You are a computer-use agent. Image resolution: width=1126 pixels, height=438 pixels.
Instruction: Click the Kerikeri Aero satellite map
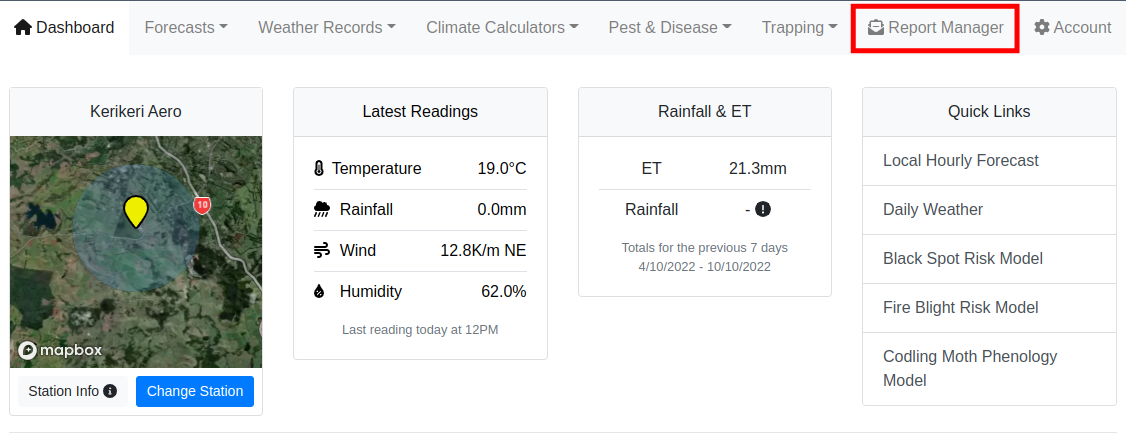click(136, 252)
